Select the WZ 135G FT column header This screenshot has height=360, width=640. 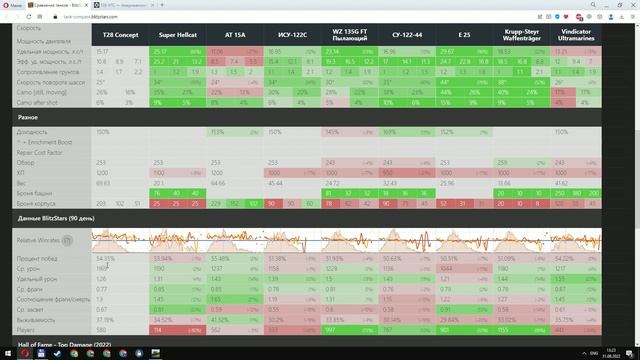click(350, 35)
